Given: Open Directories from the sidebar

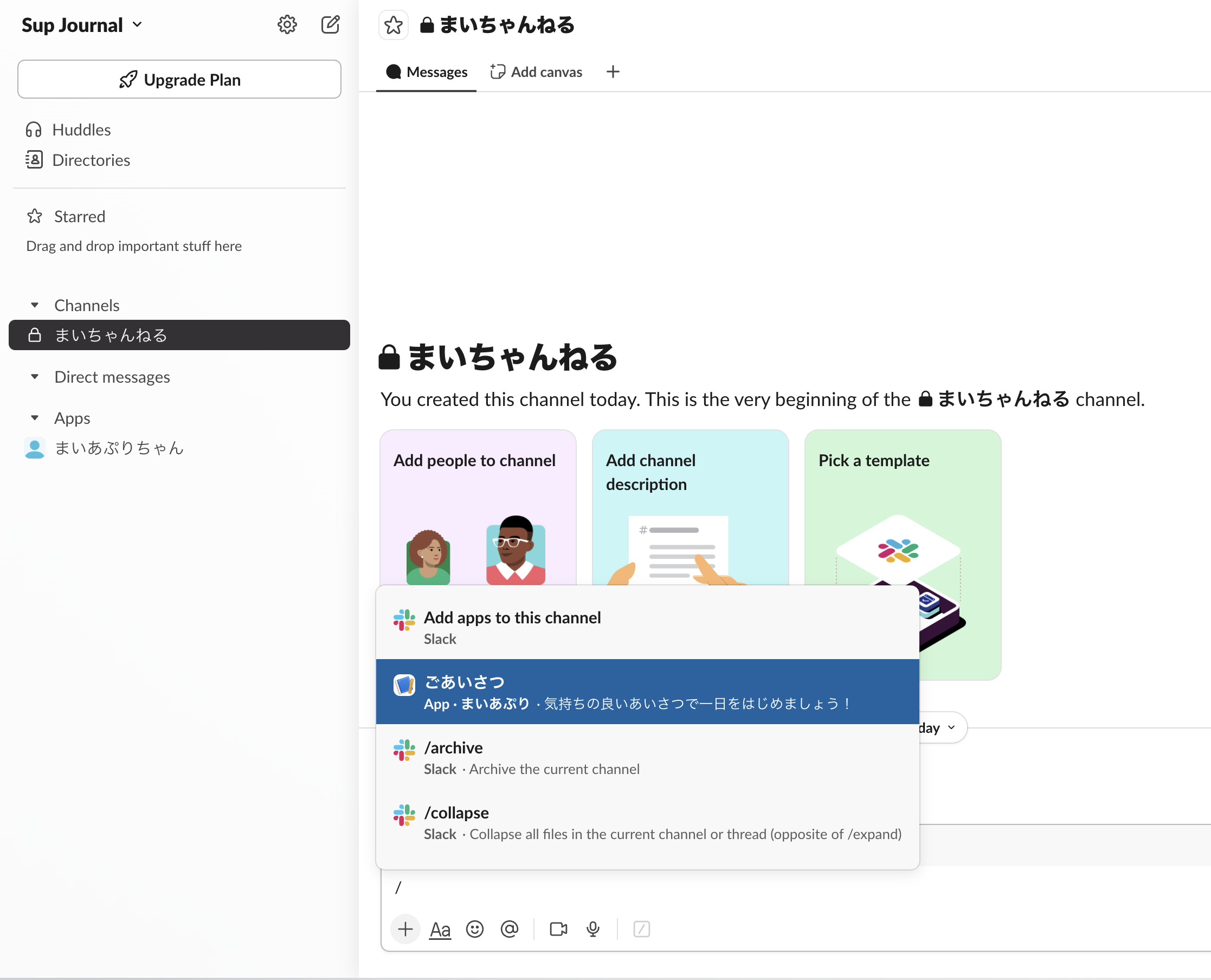Looking at the screenshot, I should [x=92, y=160].
